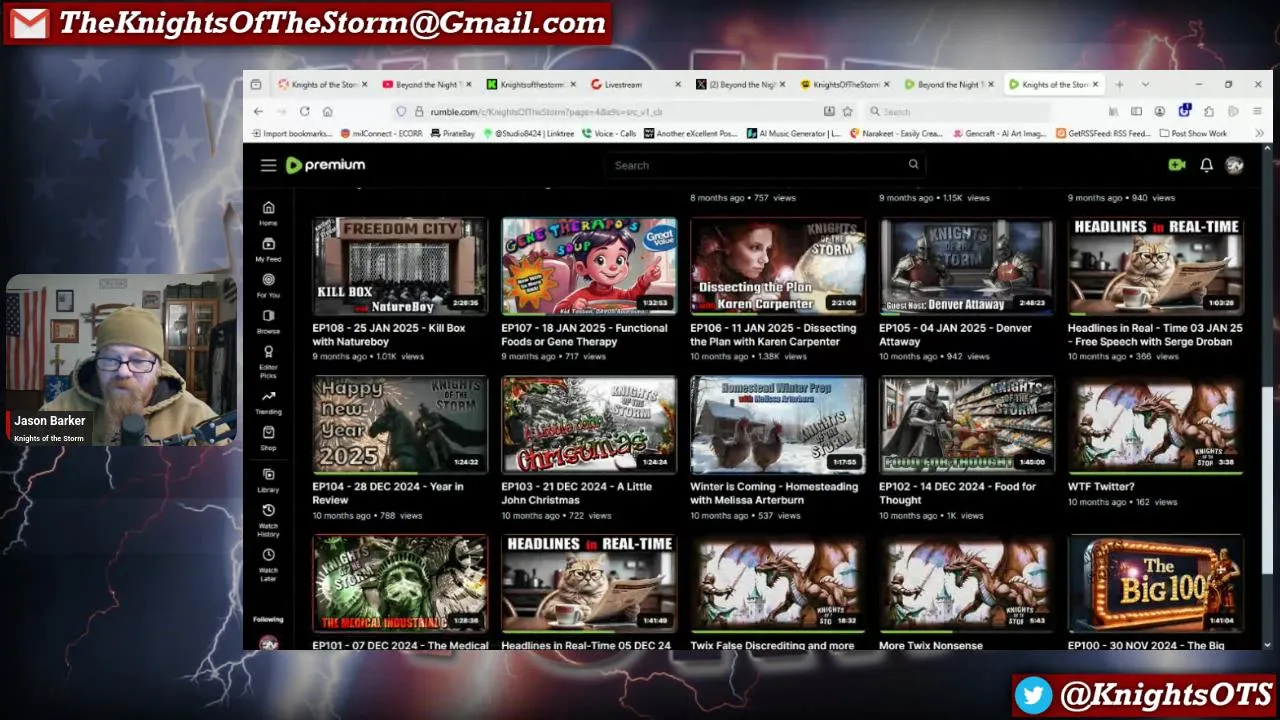
Task: Open a new browser tab
Action: (1119, 84)
